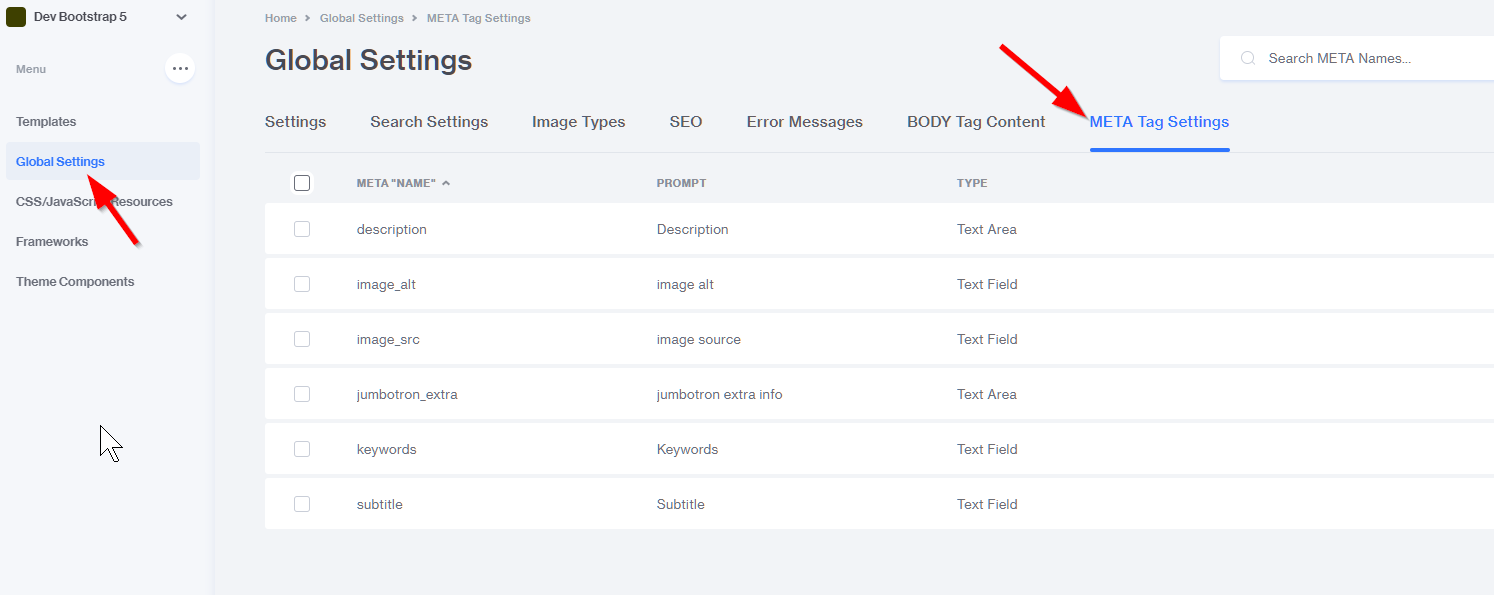Toggle the select-all checkbox in header

click(302, 183)
